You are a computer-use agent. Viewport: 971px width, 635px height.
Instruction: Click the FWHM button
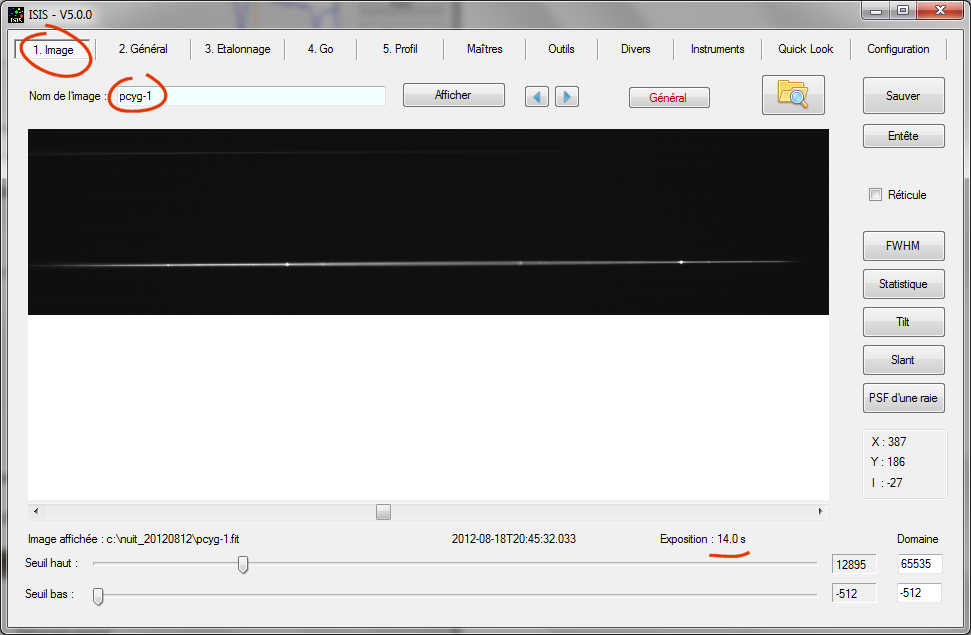(904, 246)
